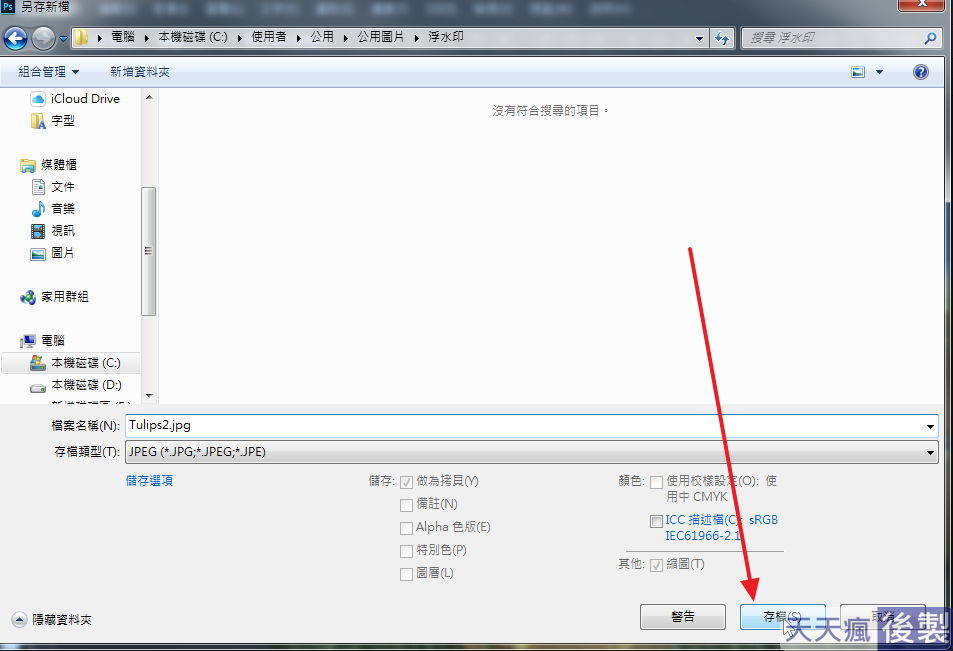Click the 使用者 breadcrumb
This screenshot has height=651, width=953.
click(x=269, y=37)
